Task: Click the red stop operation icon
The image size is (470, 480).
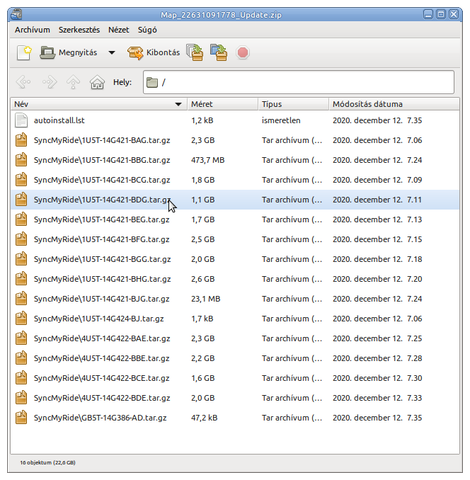Action: point(243,53)
